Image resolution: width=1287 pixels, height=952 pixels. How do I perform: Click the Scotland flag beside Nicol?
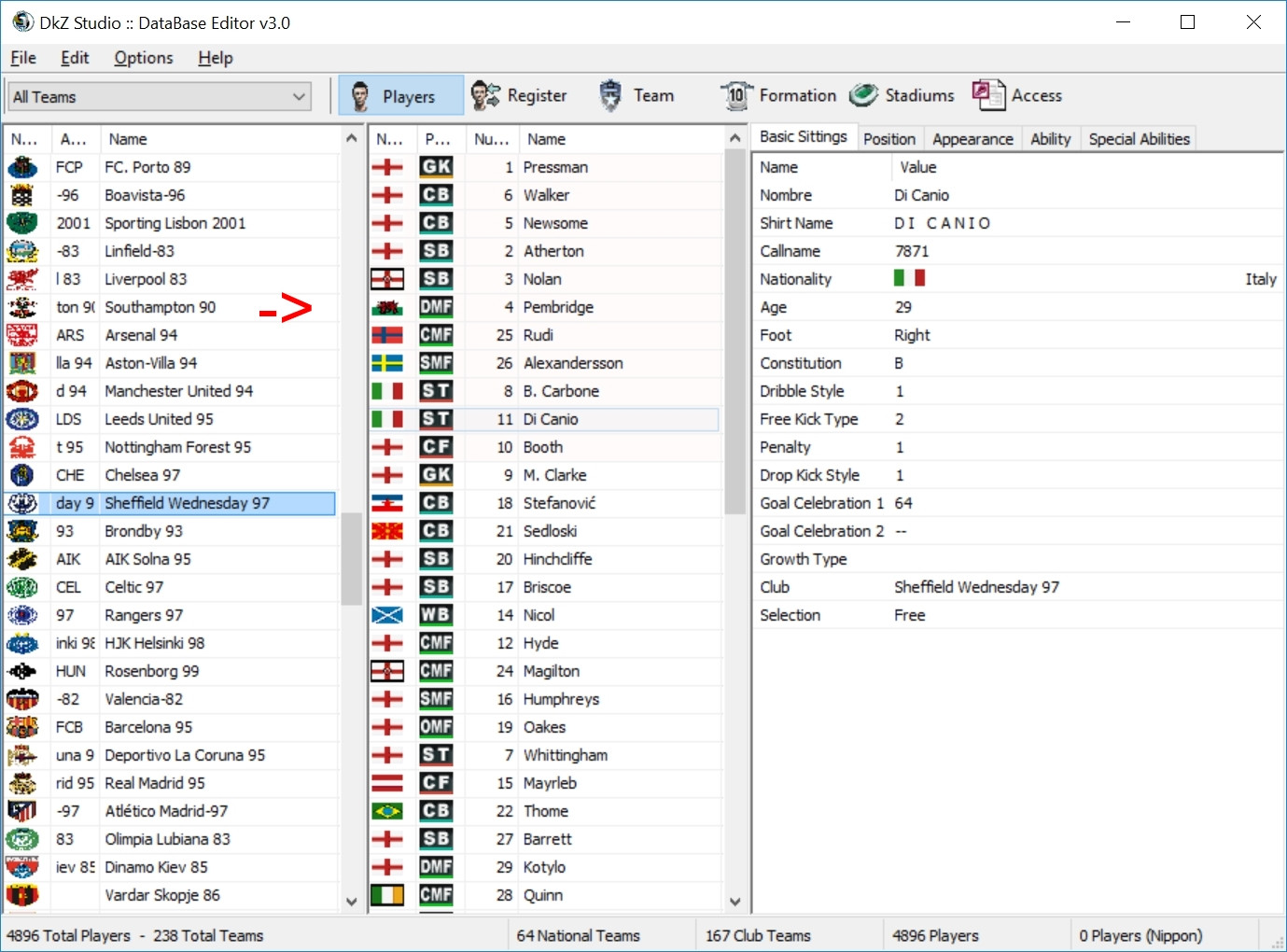(x=387, y=615)
